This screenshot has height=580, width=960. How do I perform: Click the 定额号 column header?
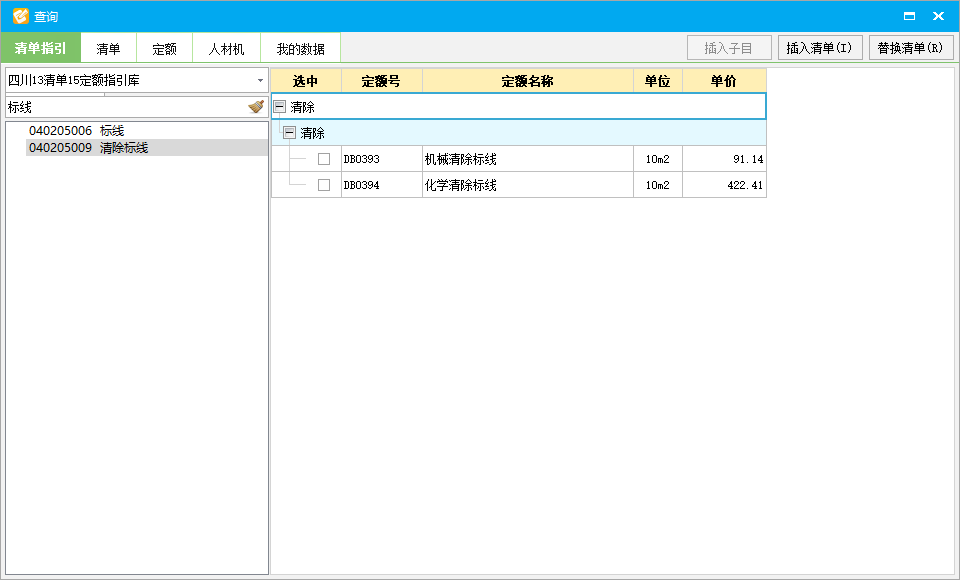click(x=381, y=81)
